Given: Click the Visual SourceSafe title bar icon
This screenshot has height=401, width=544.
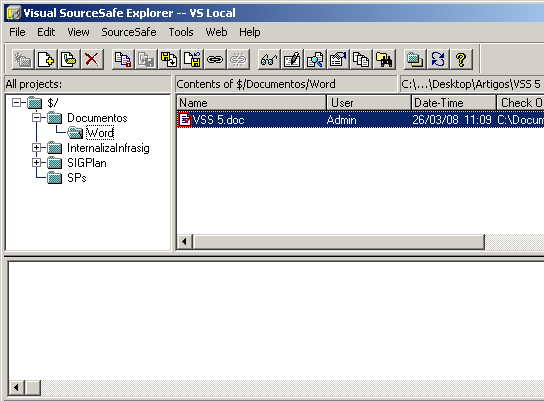Looking at the screenshot, I should tap(14, 13).
